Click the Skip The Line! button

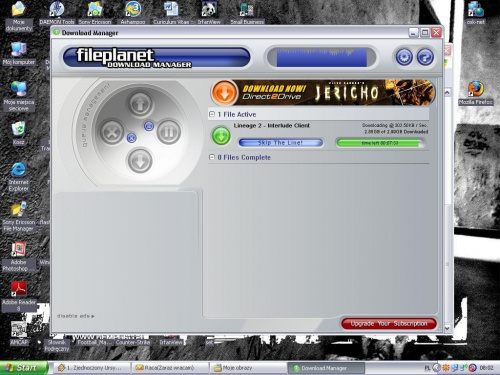click(x=281, y=143)
